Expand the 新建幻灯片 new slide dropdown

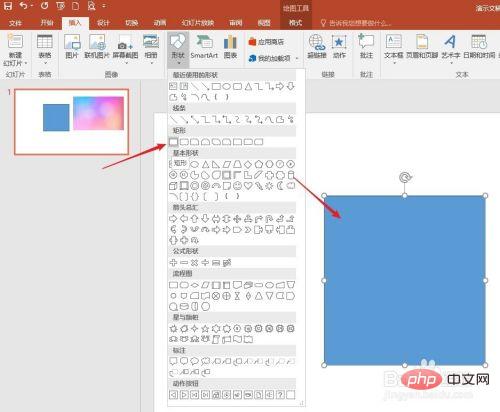15,63
